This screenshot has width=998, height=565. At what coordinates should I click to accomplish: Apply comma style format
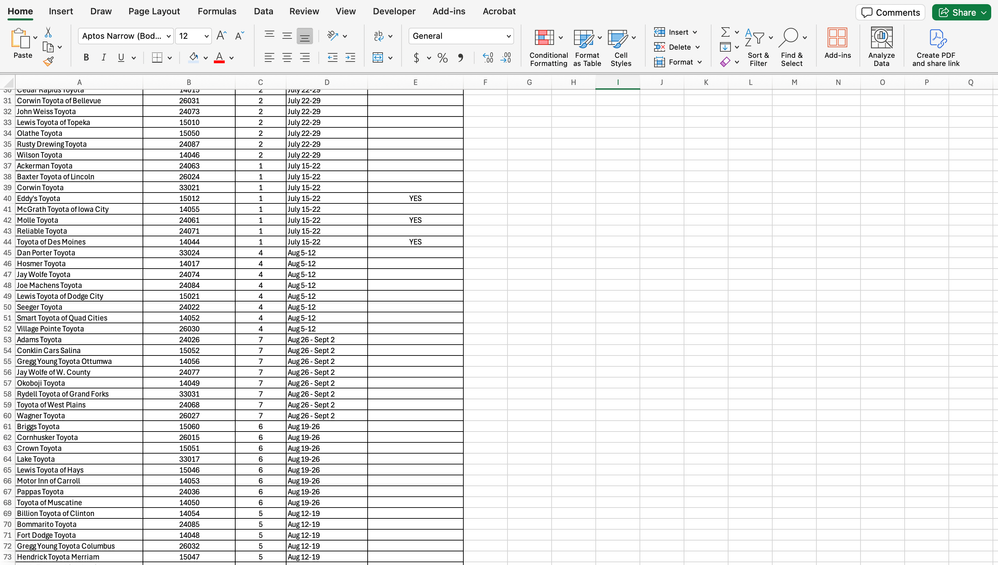pyautogui.click(x=460, y=58)
